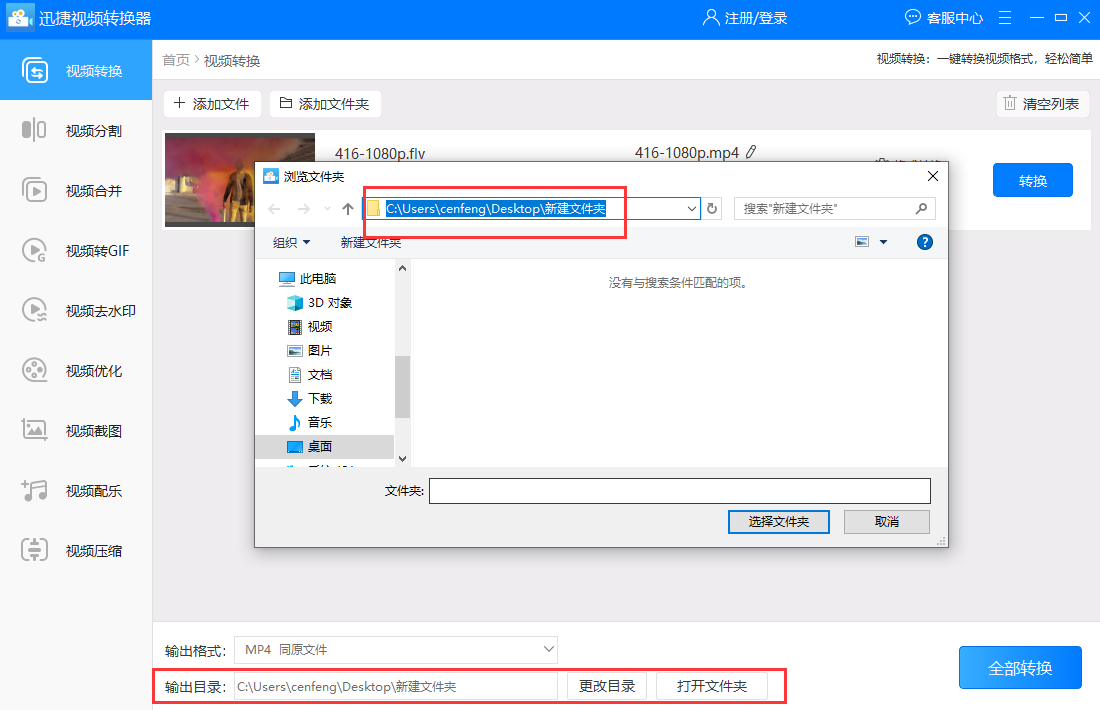
Task: Click 添加文件 button
Action: click(212, 104)
